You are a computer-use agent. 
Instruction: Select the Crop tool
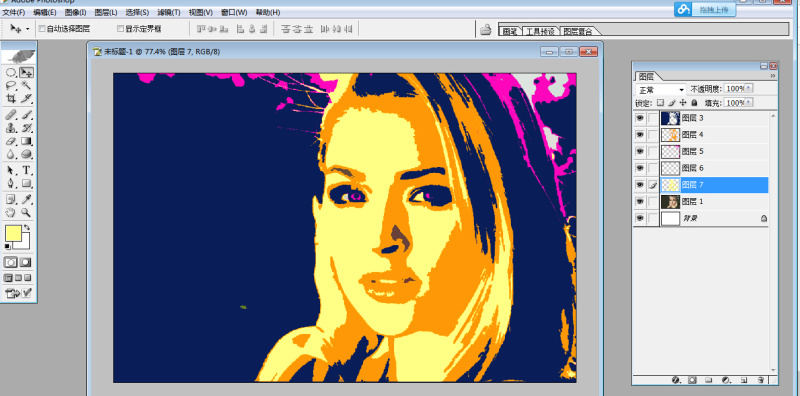[11, 98]
